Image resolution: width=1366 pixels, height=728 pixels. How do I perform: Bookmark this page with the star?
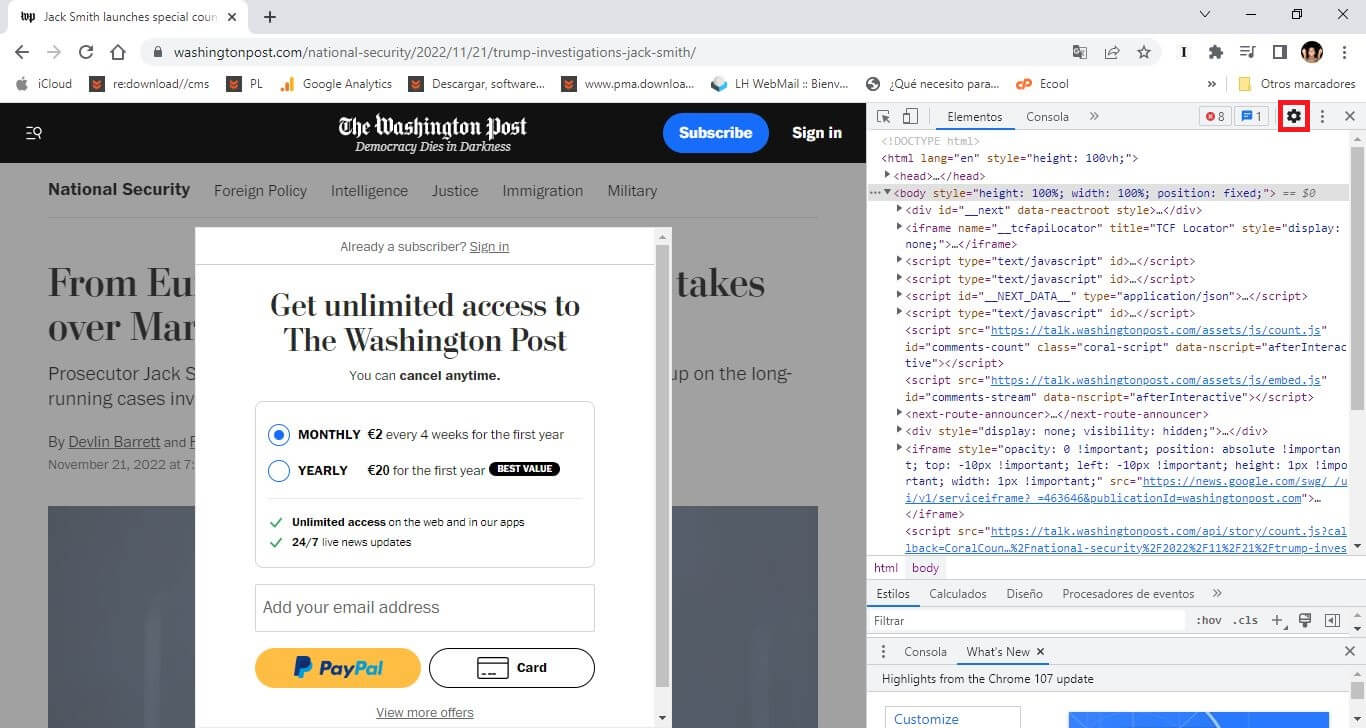pyautogui.click(x=1144, y=52)
